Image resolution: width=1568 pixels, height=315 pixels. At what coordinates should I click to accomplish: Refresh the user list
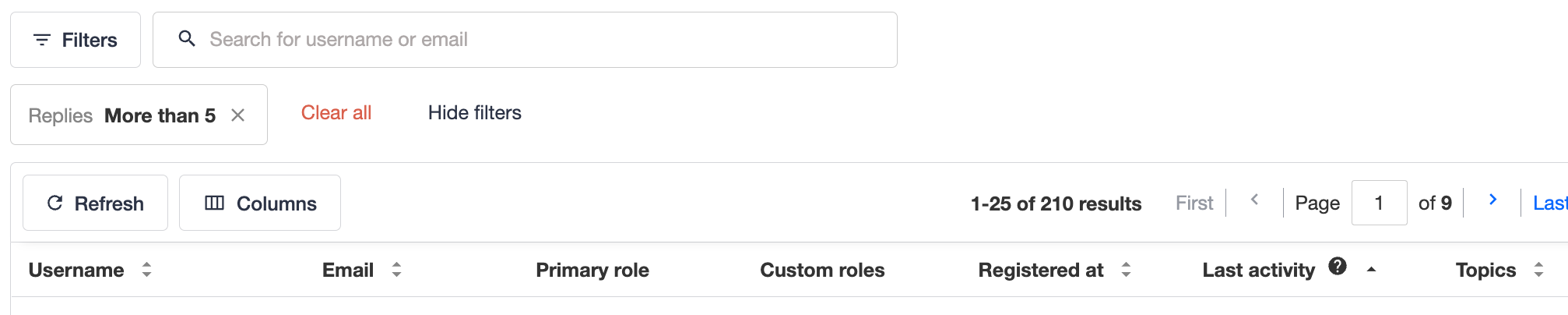pyautogui.click(x=95, y=203)
